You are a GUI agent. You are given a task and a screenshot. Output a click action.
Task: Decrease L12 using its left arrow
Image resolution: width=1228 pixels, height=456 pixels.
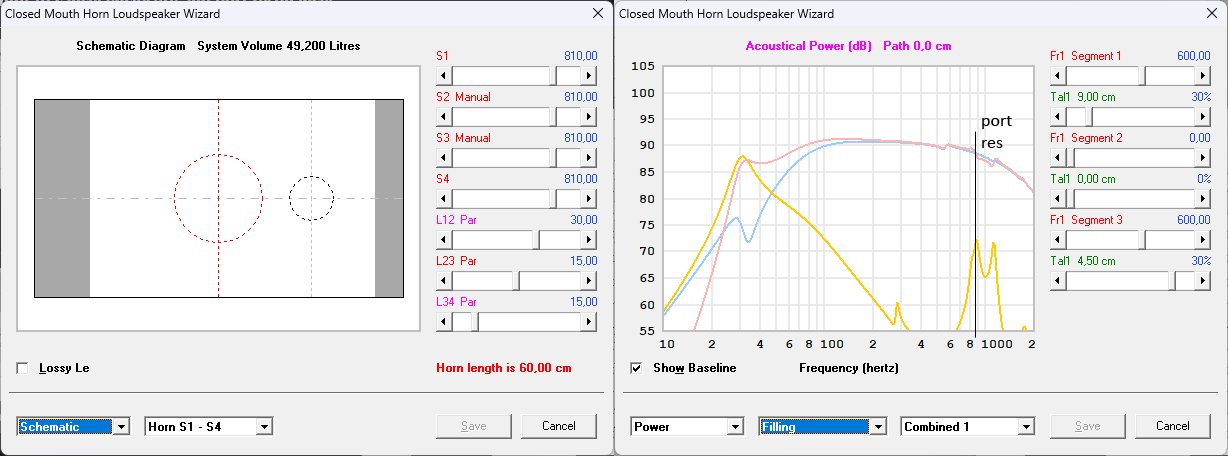[445, 240]
